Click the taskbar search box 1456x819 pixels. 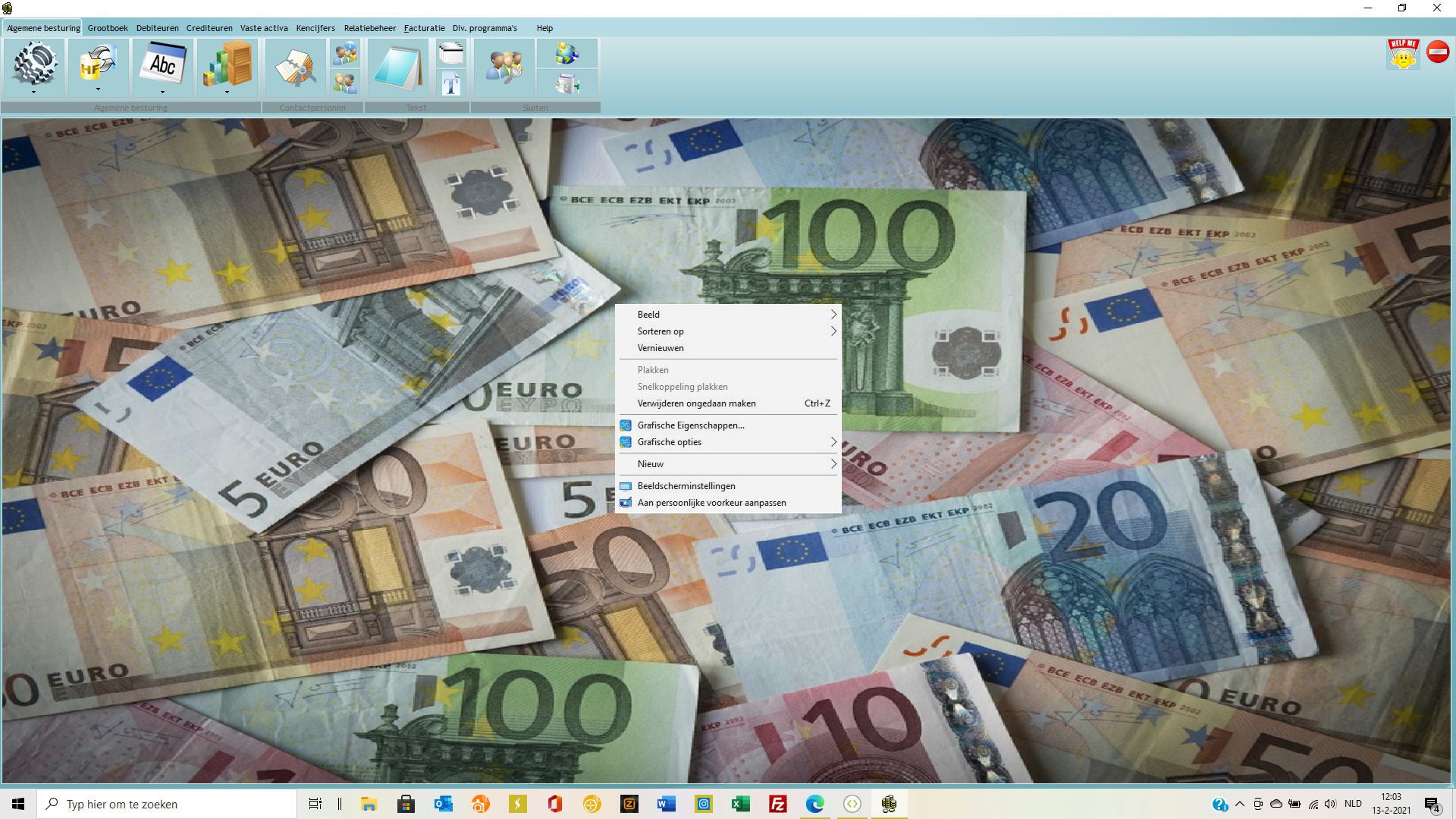167,804
